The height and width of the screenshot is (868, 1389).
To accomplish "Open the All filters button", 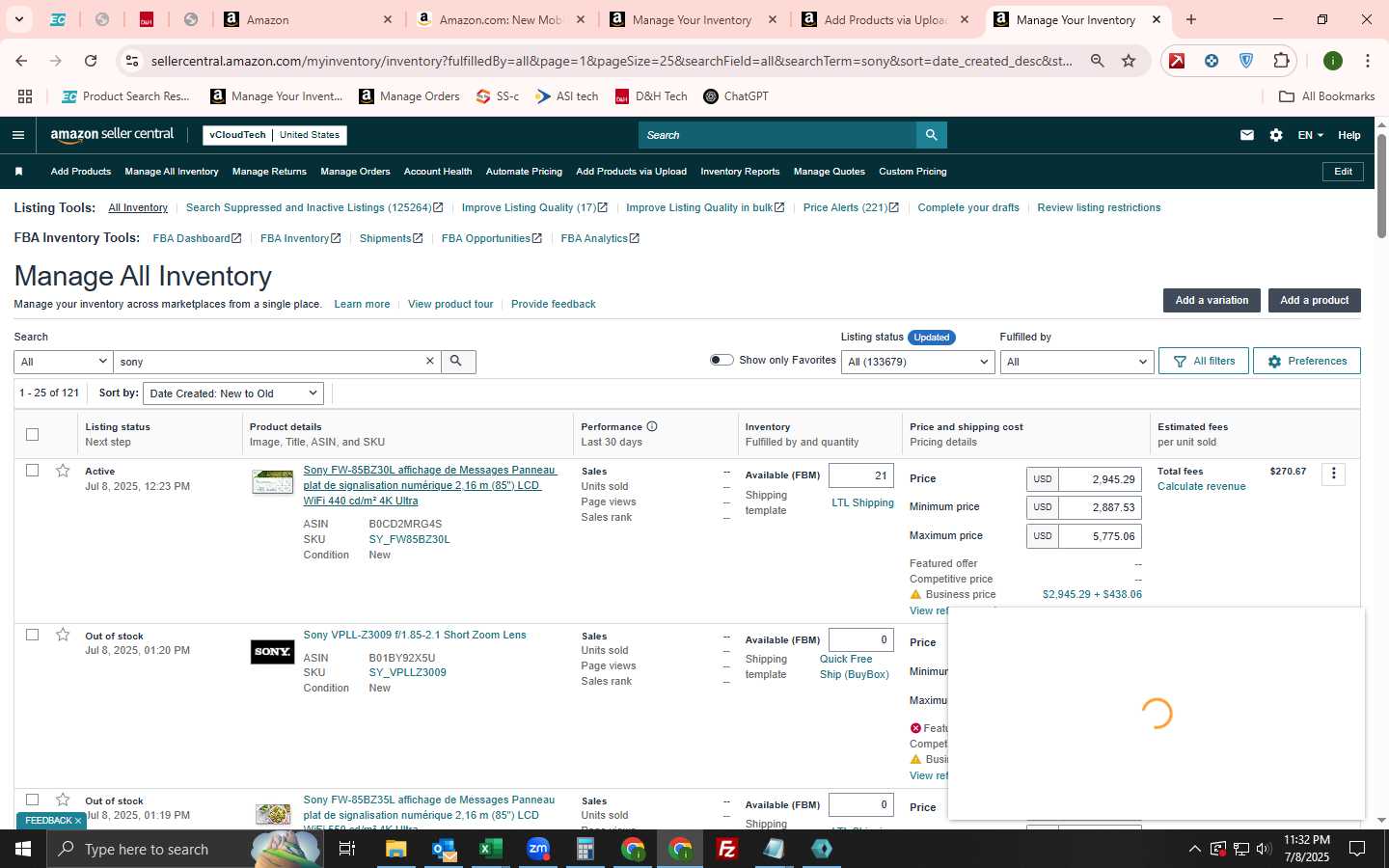I will tap(1204, 361).
